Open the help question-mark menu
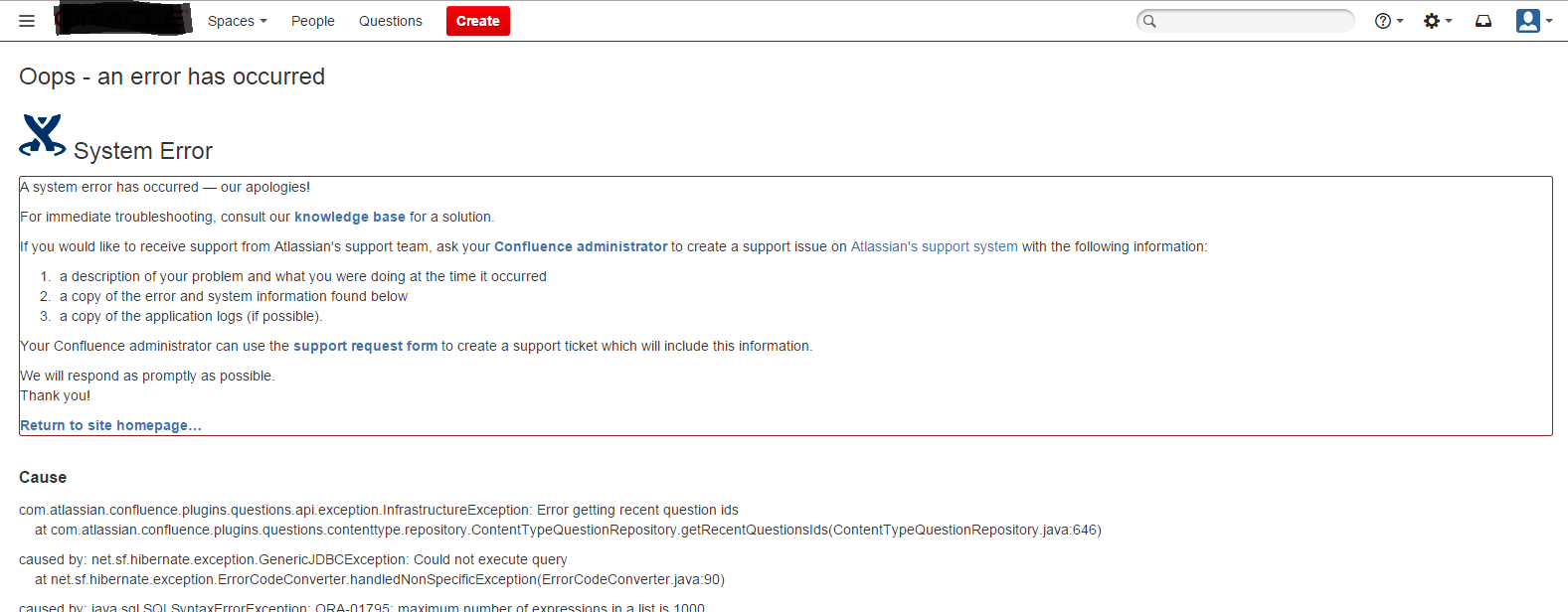 point(1389,21)
